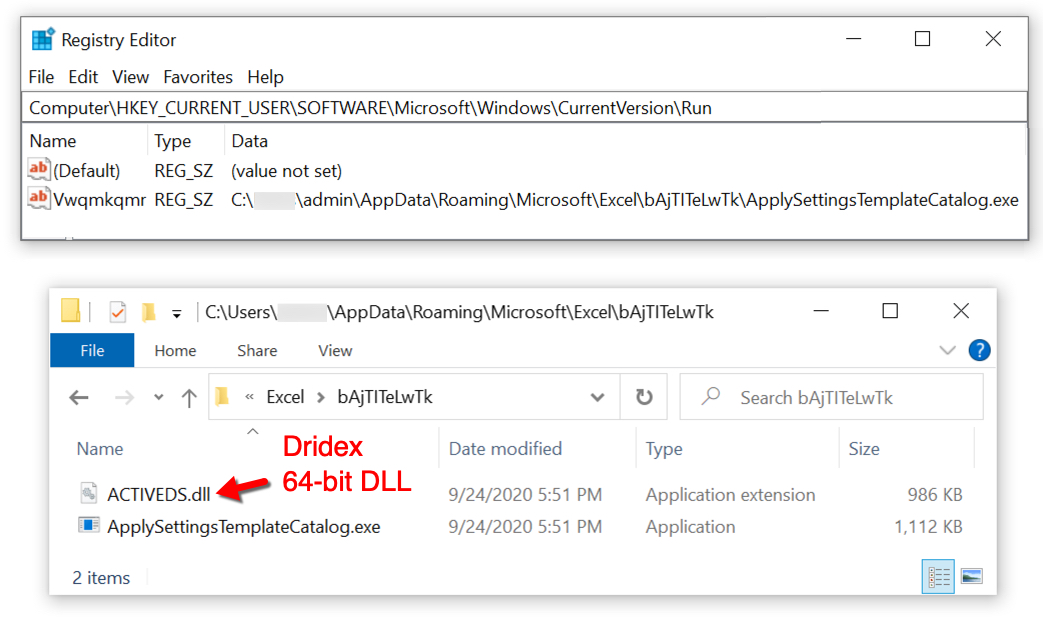Open the File menu in Registry Editor

[41, 77]
